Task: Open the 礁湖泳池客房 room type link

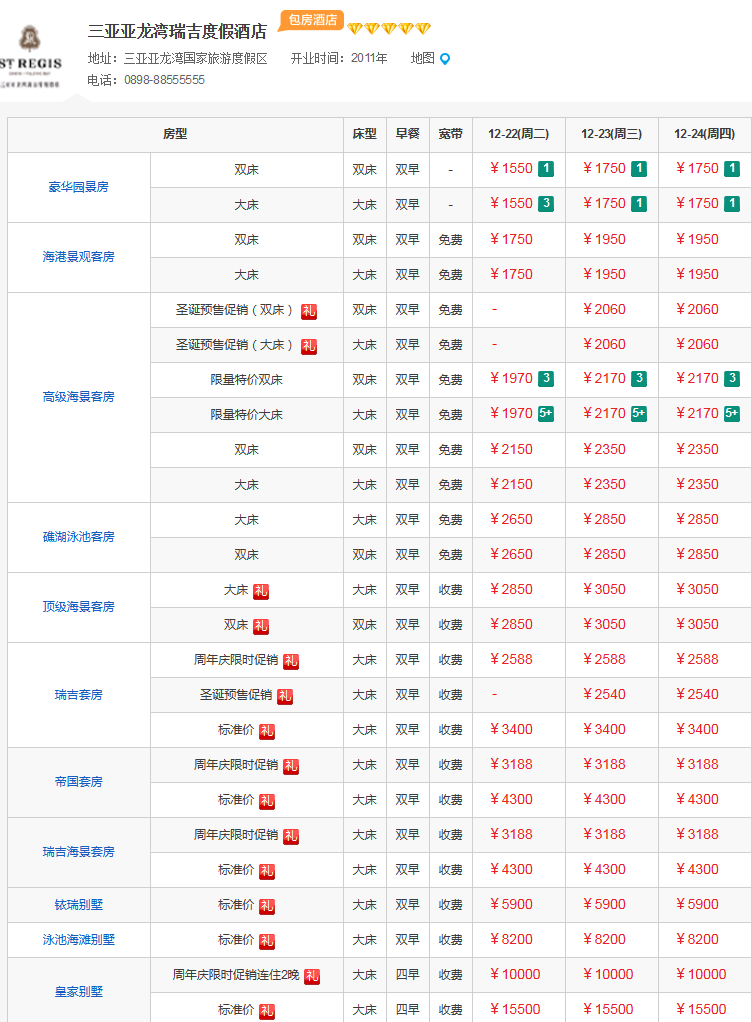Action: 78,537
